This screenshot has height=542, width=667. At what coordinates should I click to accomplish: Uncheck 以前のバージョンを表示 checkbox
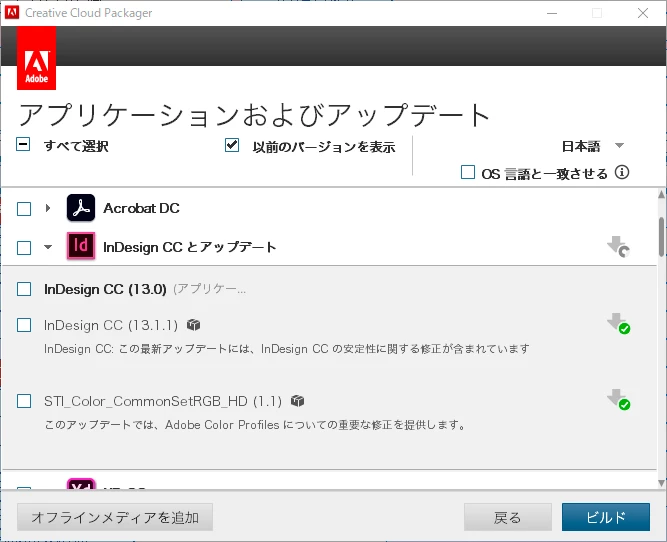click(232, 145)
